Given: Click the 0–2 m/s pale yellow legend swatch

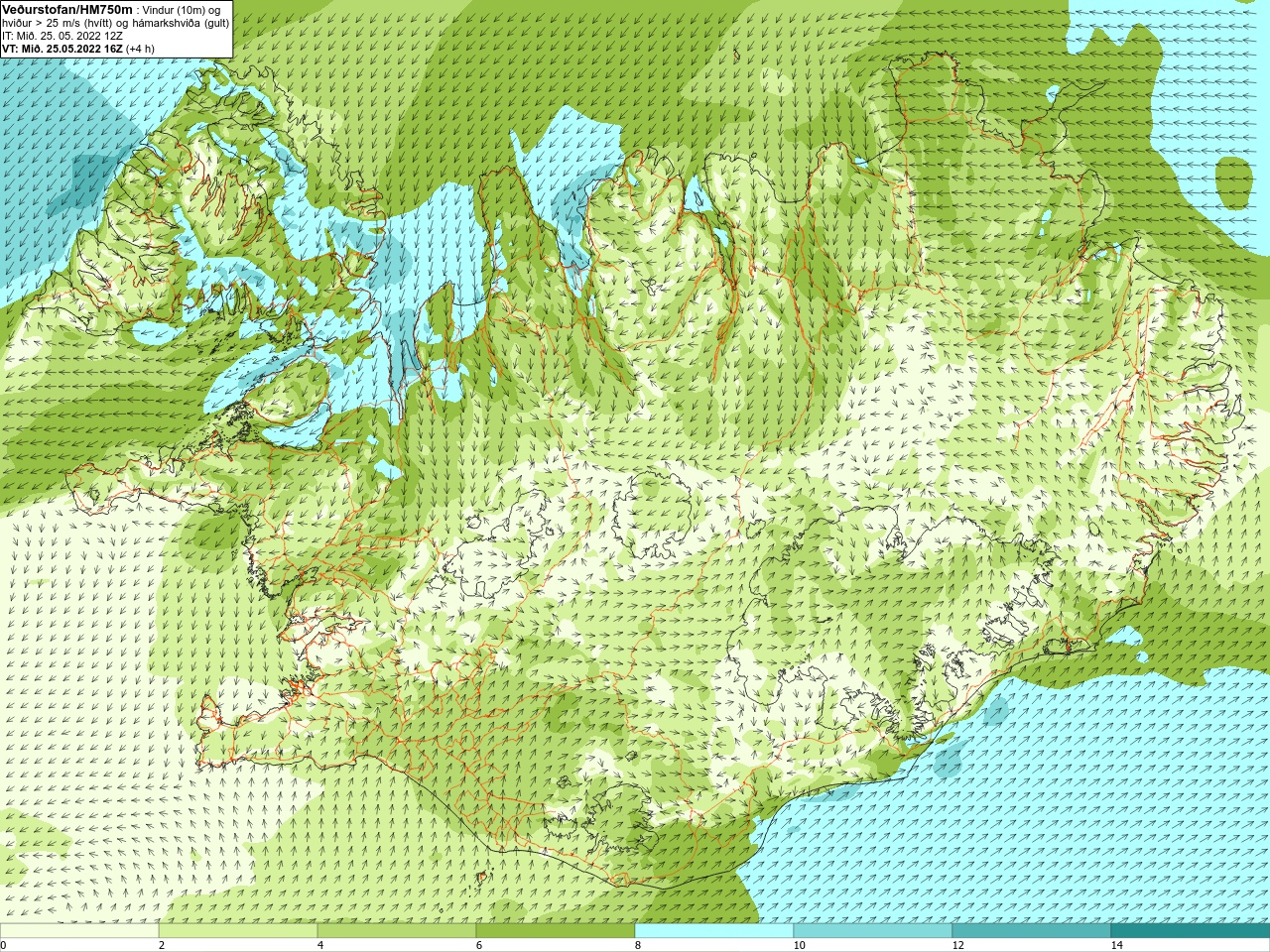Looking at the screenshot, I should (x=79, y=931).
